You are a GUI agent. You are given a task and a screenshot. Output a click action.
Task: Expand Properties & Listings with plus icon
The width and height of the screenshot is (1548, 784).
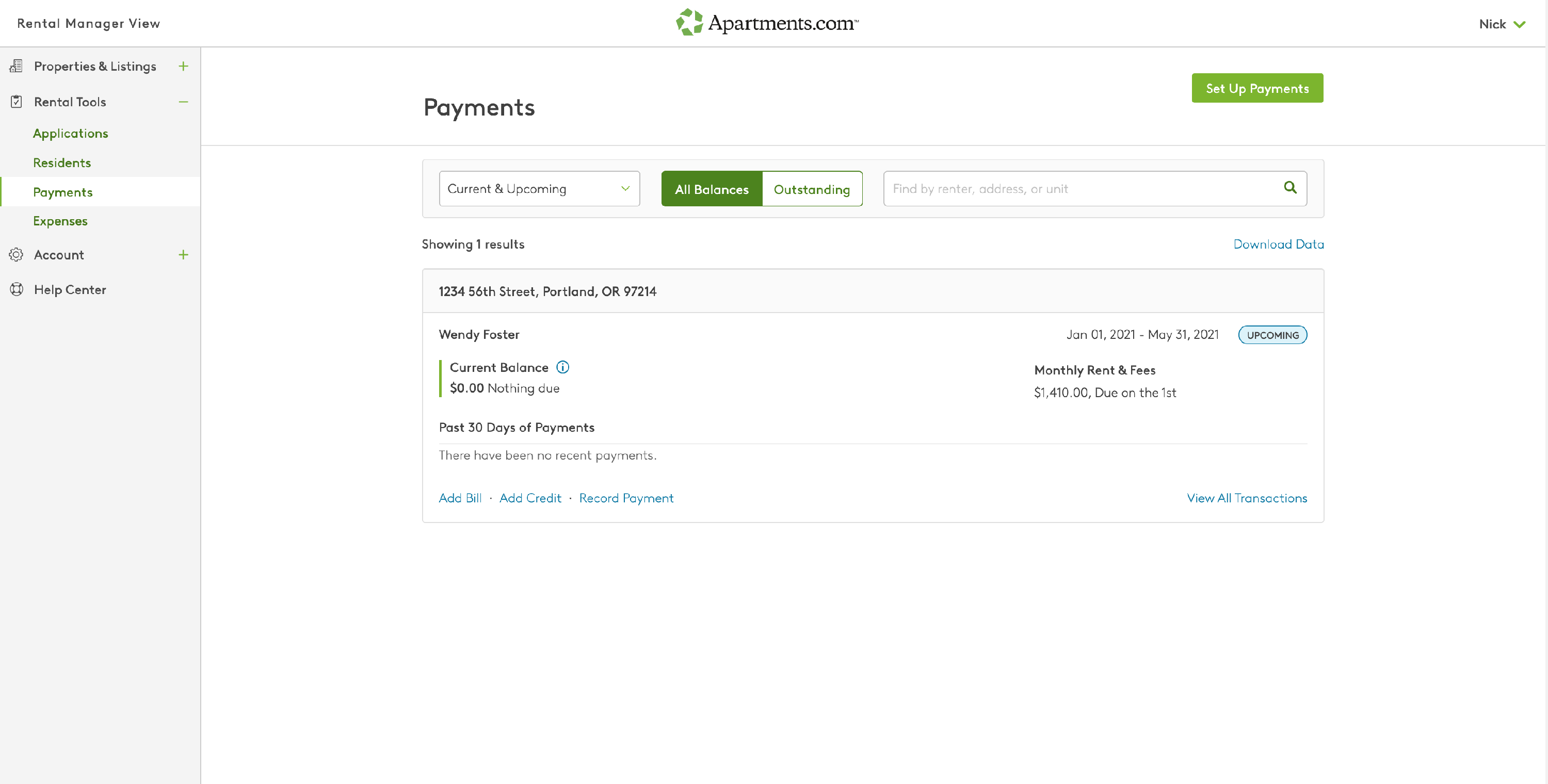[x=183, y=66]
